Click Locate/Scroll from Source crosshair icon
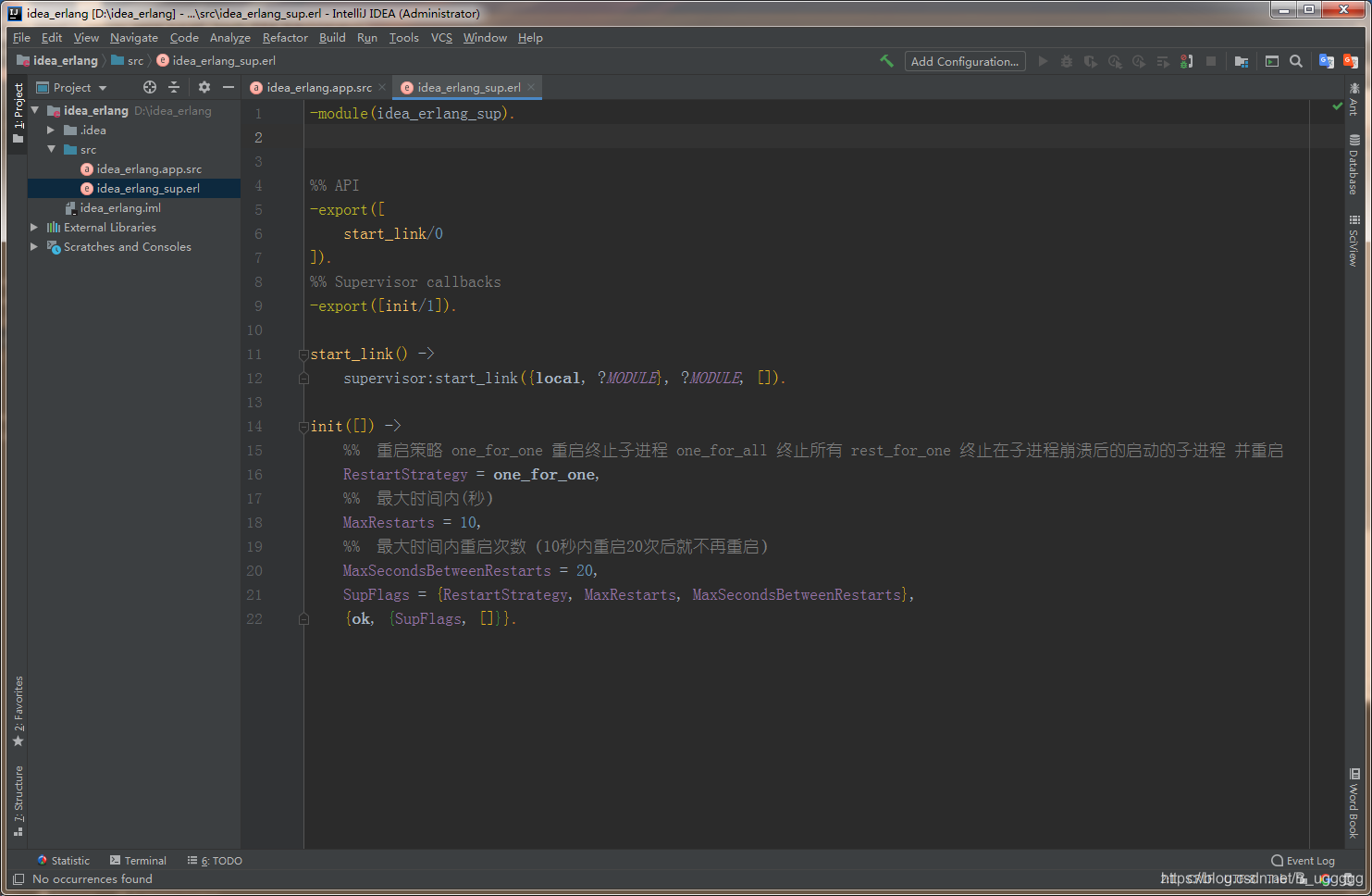This screenshot has height=896, width=1372. pos(150,87)
